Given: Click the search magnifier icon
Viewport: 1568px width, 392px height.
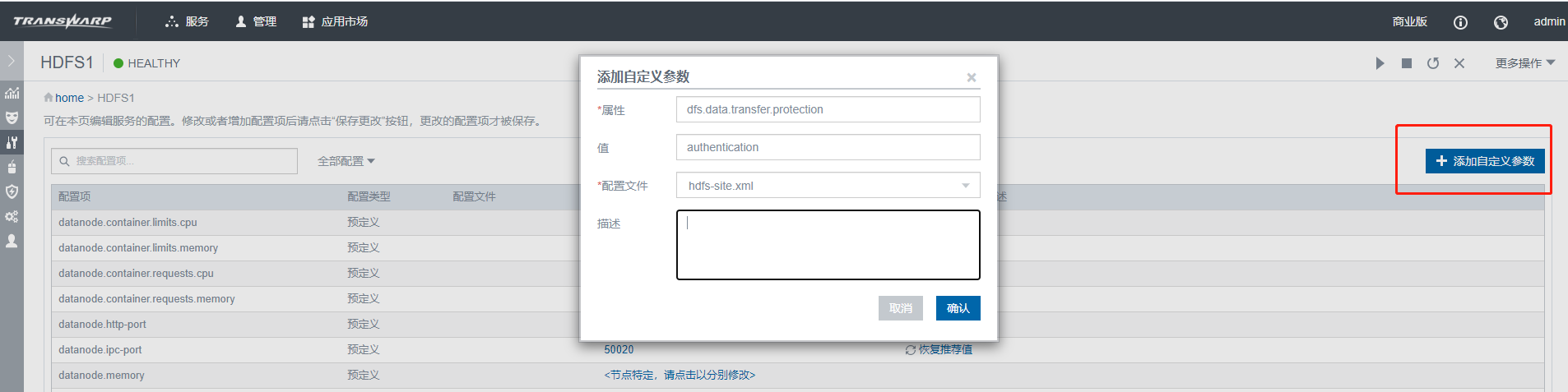Looking at the screenshot, I should point(64,161).
